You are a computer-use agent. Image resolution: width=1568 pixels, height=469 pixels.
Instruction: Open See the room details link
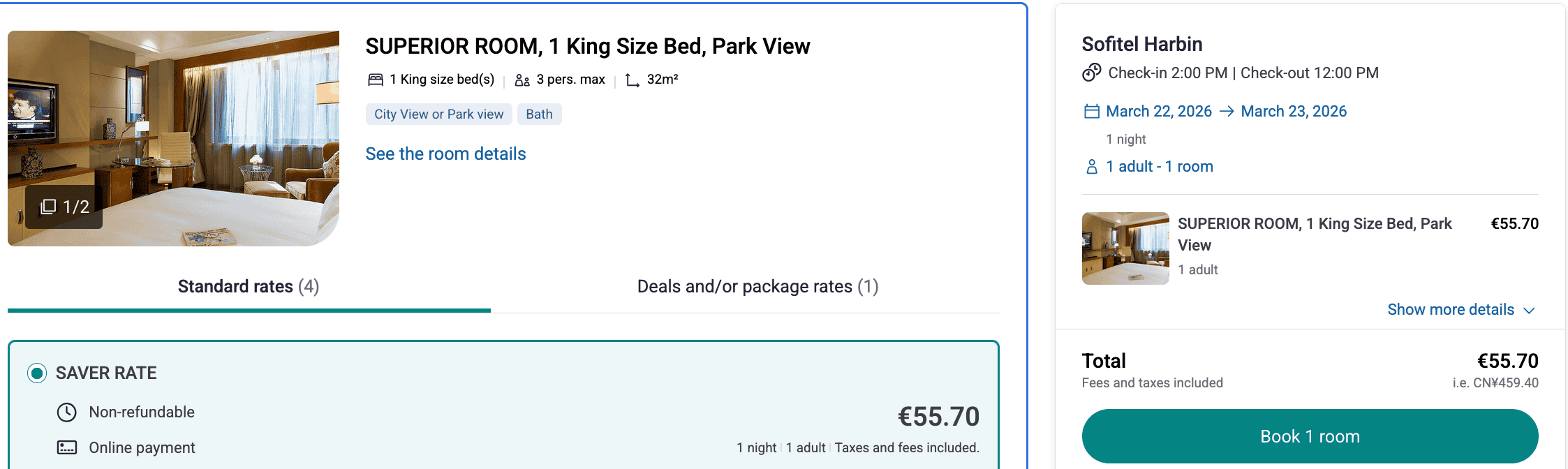click(x=445, y=154)
